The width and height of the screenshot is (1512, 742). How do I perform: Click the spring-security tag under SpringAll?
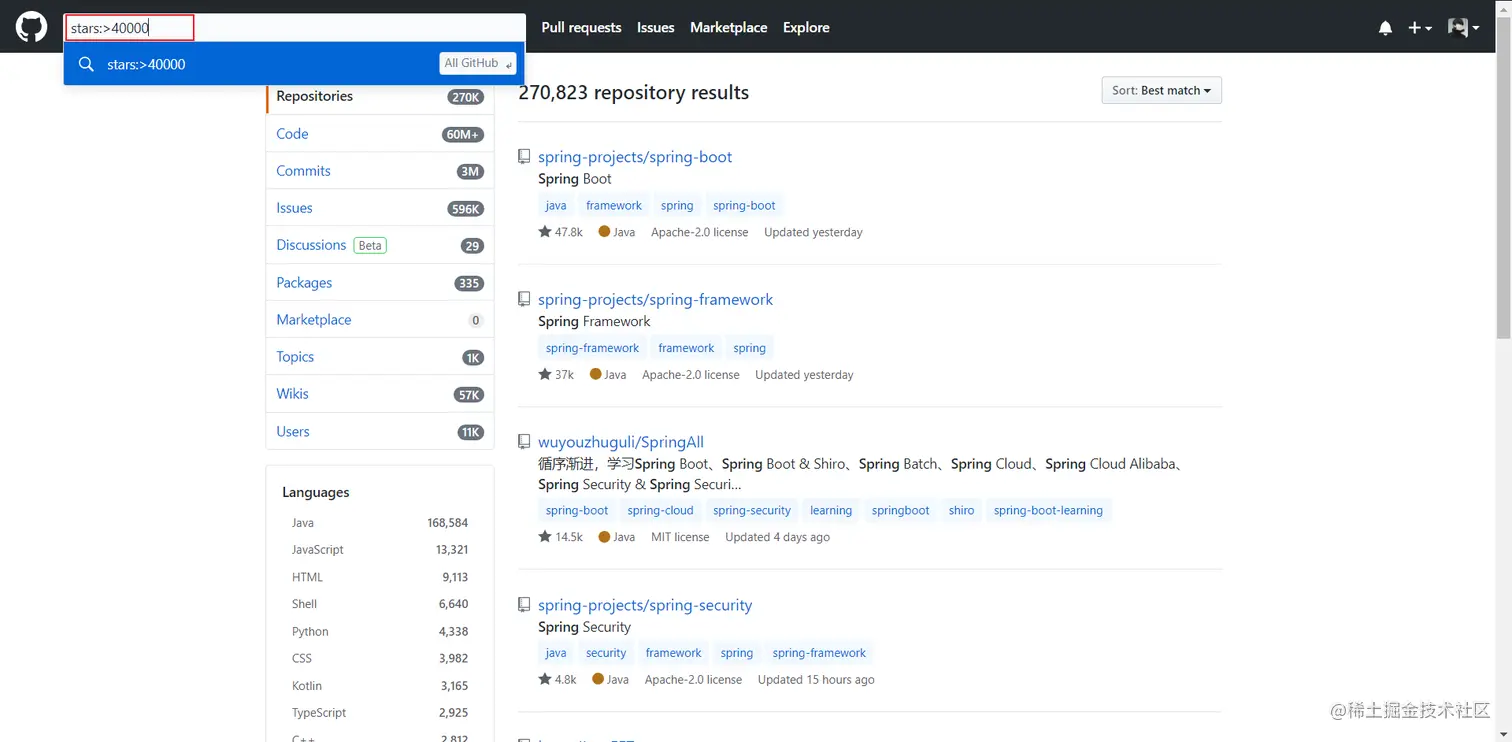(752, 510)
